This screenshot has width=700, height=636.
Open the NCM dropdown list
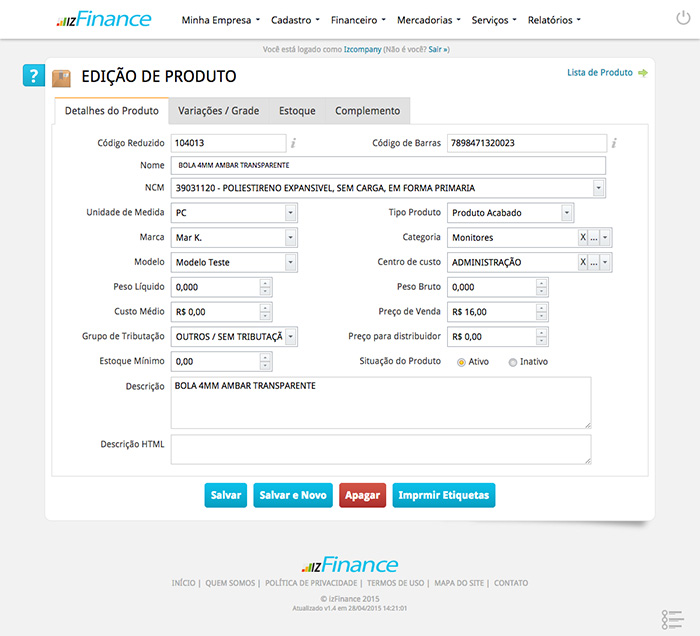tap(598, 187)
